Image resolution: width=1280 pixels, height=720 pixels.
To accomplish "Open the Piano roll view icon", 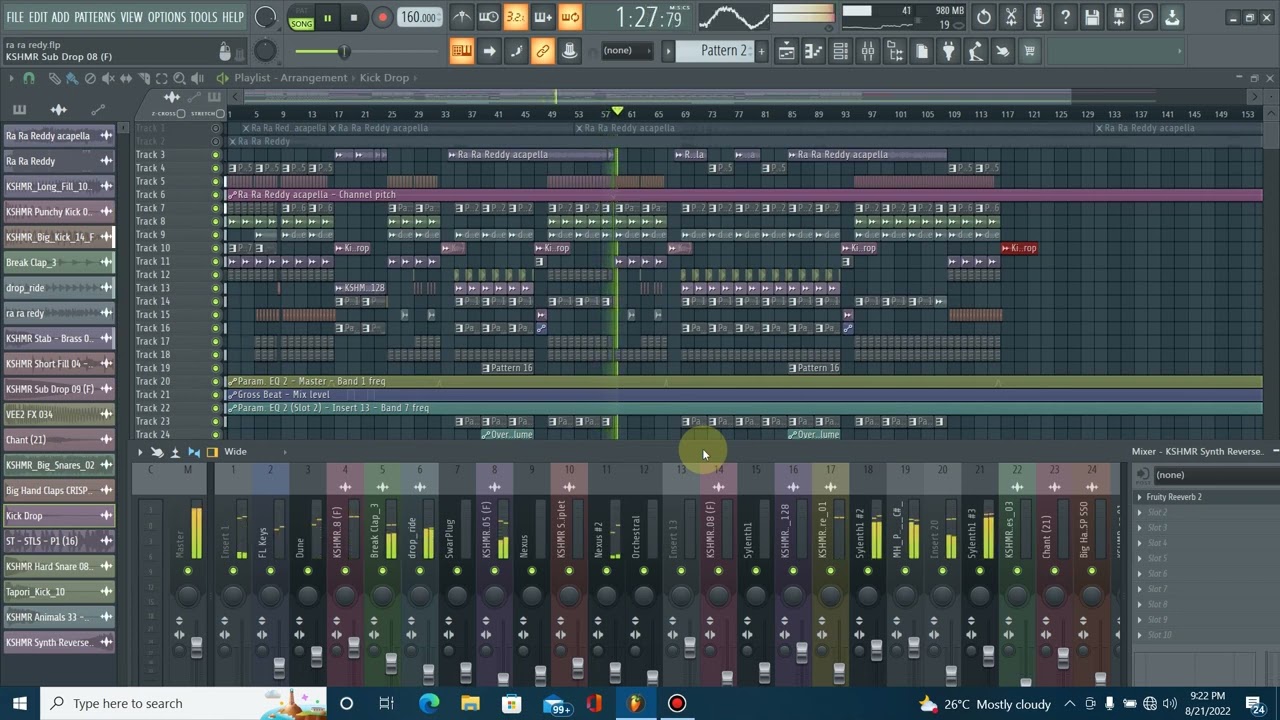I will pyautogui.click(x=814, y=51).
